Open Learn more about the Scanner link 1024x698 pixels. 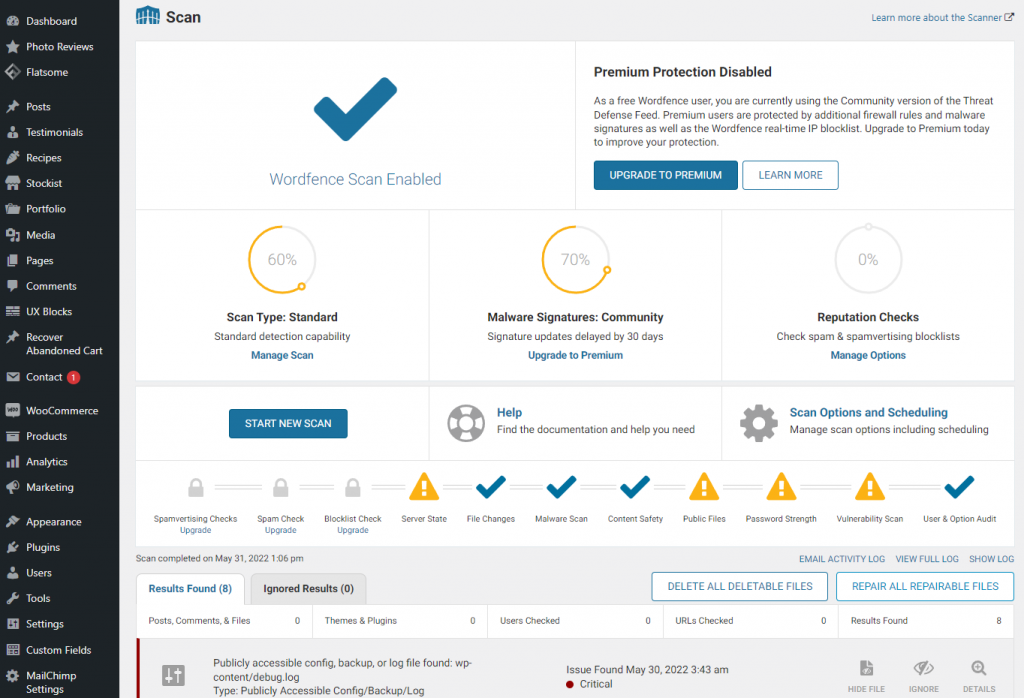pyautogui.click(x=942, y=18)
